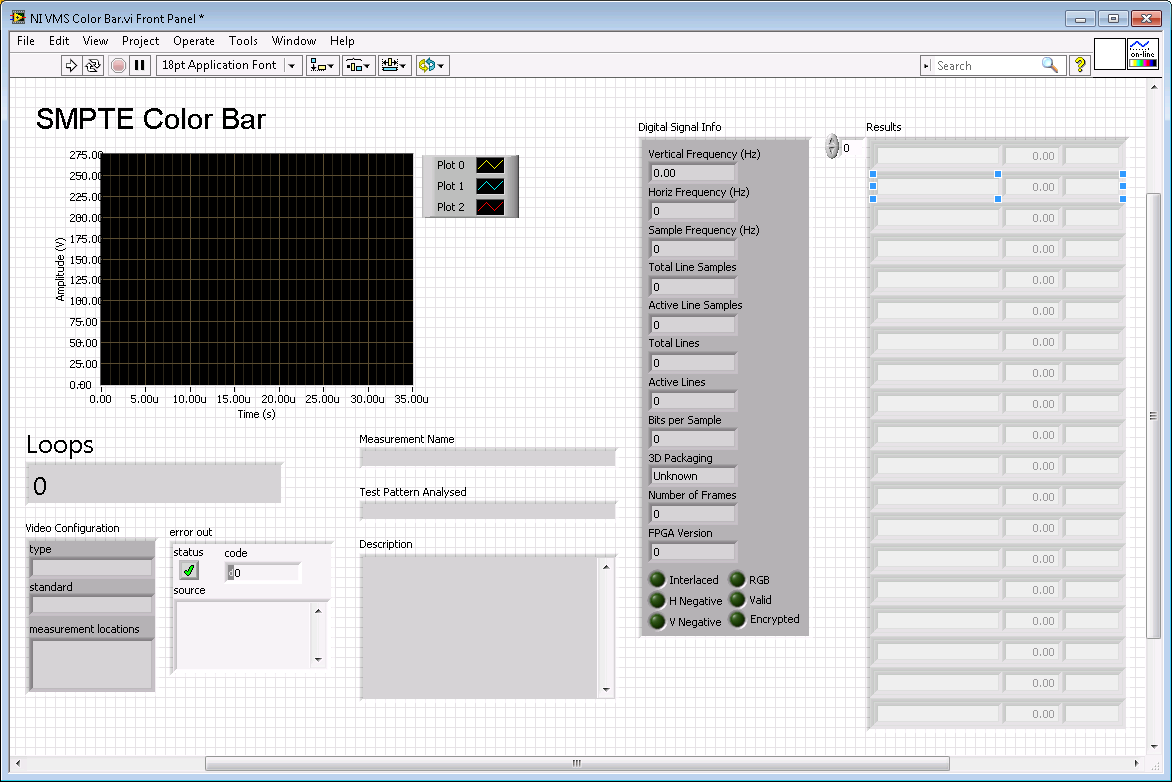Click the Results label
The width and height of the screenshot is (1172, 782).
(883, 127)
